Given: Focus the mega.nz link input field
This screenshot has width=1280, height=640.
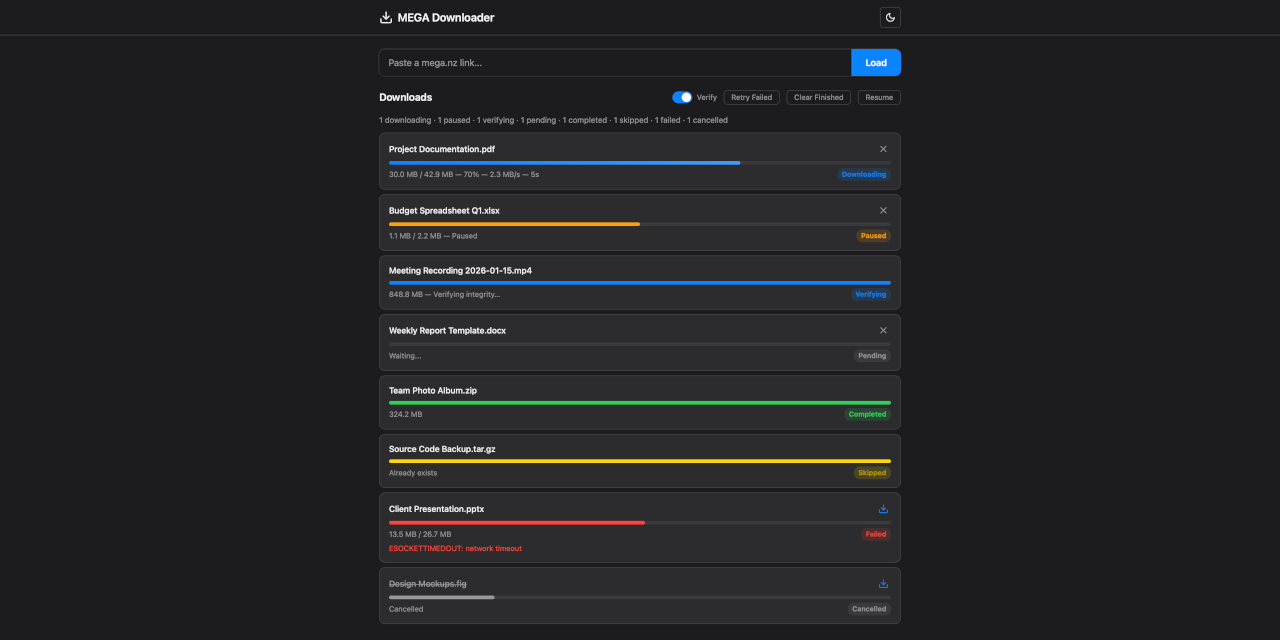Looking at the screenshot, I should pos(614,62).
